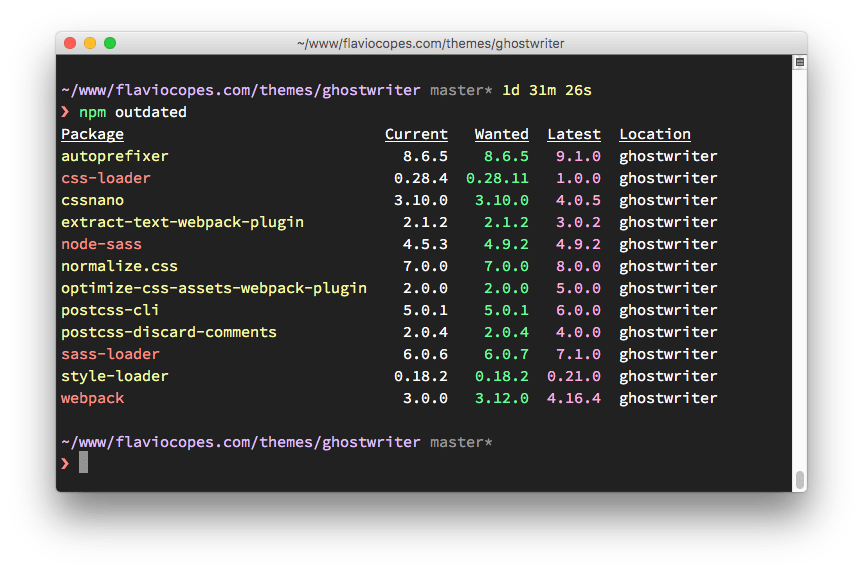Click the latest version 4.16.4
The width and height of the screenshot is (863, 572).
[574, 398]
